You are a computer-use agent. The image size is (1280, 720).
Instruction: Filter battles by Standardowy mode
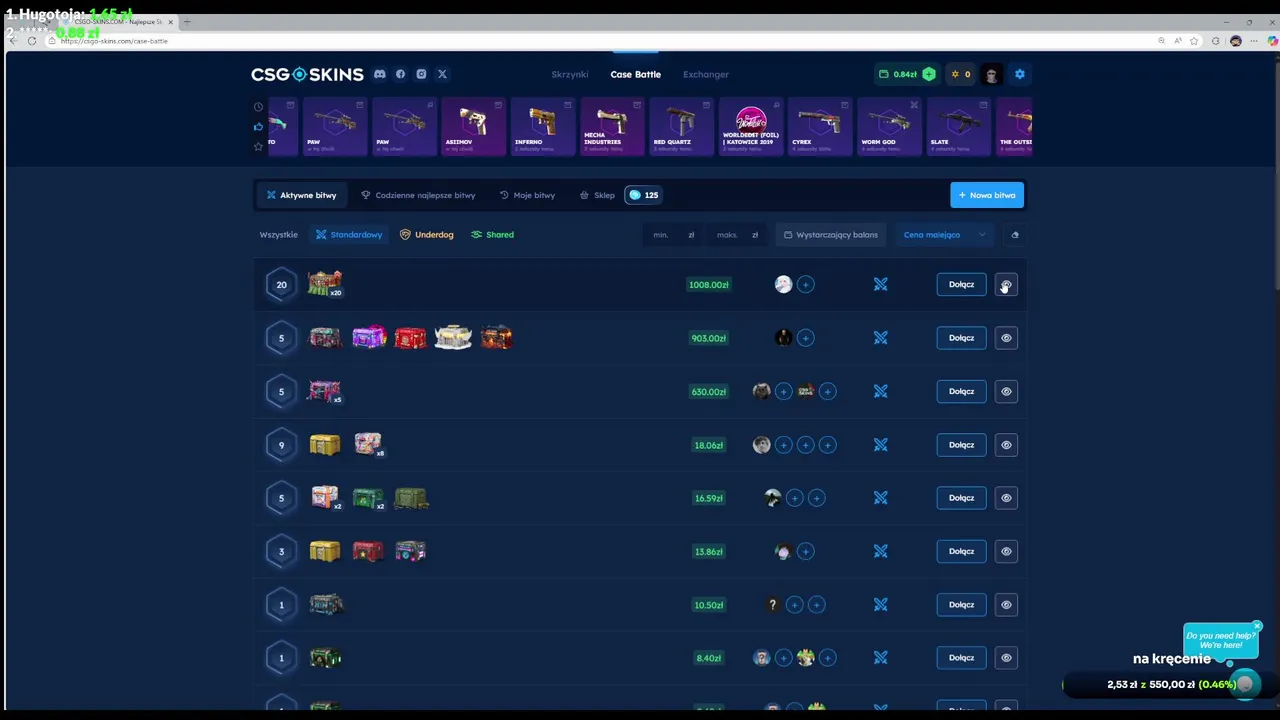coord(349,235)
